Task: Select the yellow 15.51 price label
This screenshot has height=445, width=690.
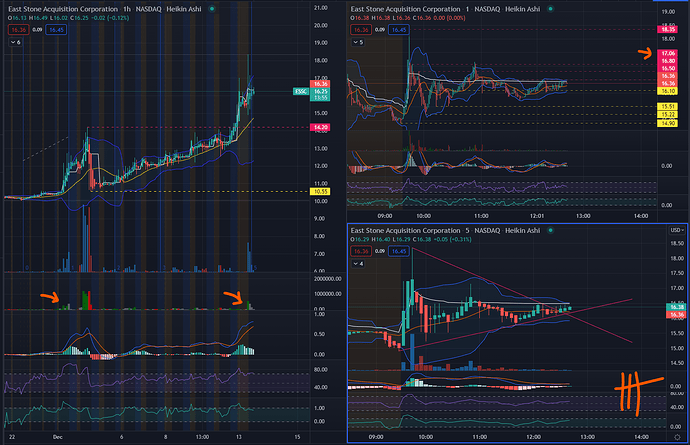Action: [x=668, y=107]
